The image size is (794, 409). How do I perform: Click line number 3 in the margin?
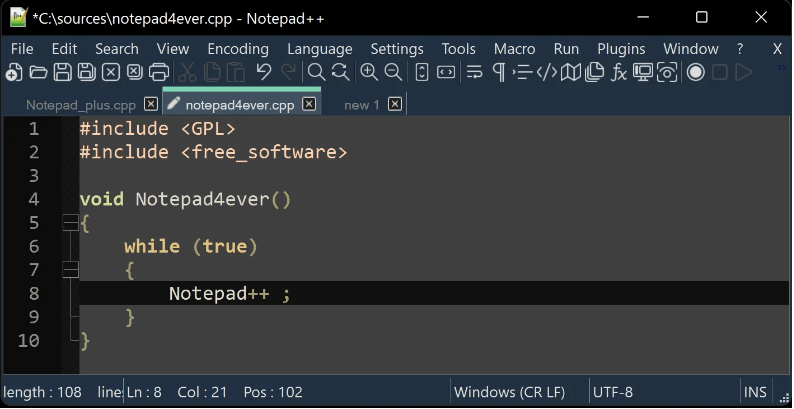[34, 176]
